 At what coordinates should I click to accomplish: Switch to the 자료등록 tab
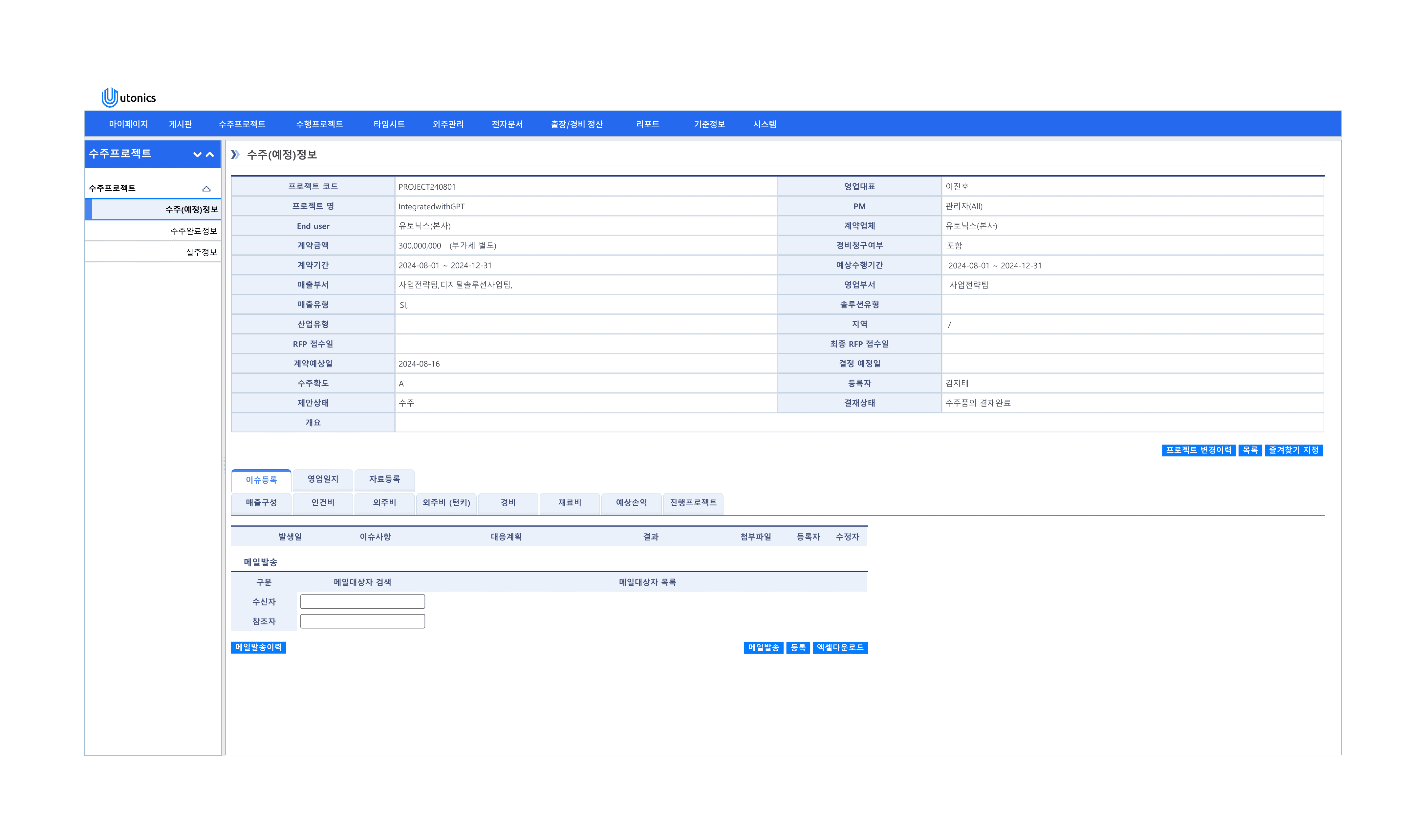(x=384, y=479)
